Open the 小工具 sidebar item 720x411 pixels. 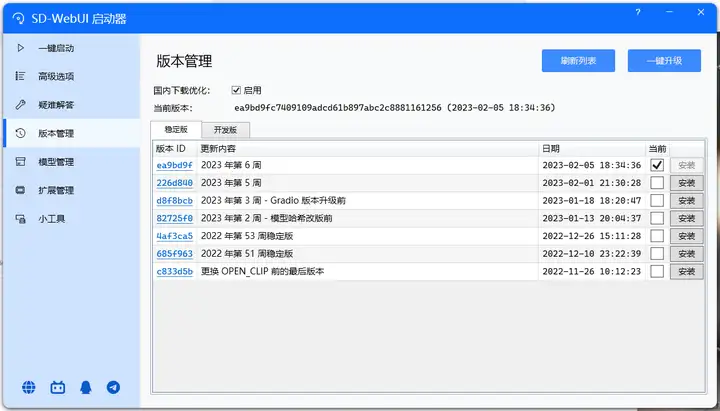71,219
